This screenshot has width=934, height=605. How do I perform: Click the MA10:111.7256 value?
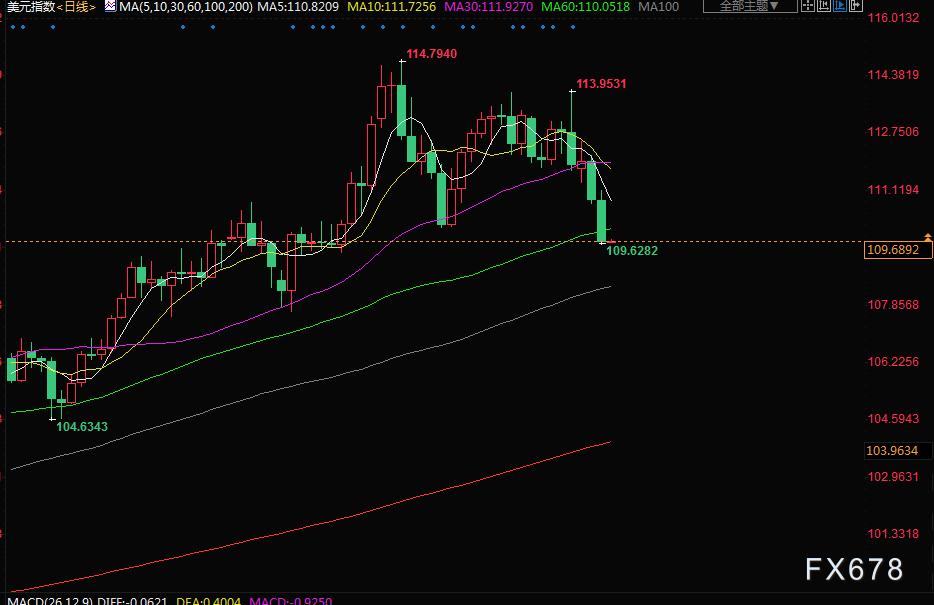point(391,7)
